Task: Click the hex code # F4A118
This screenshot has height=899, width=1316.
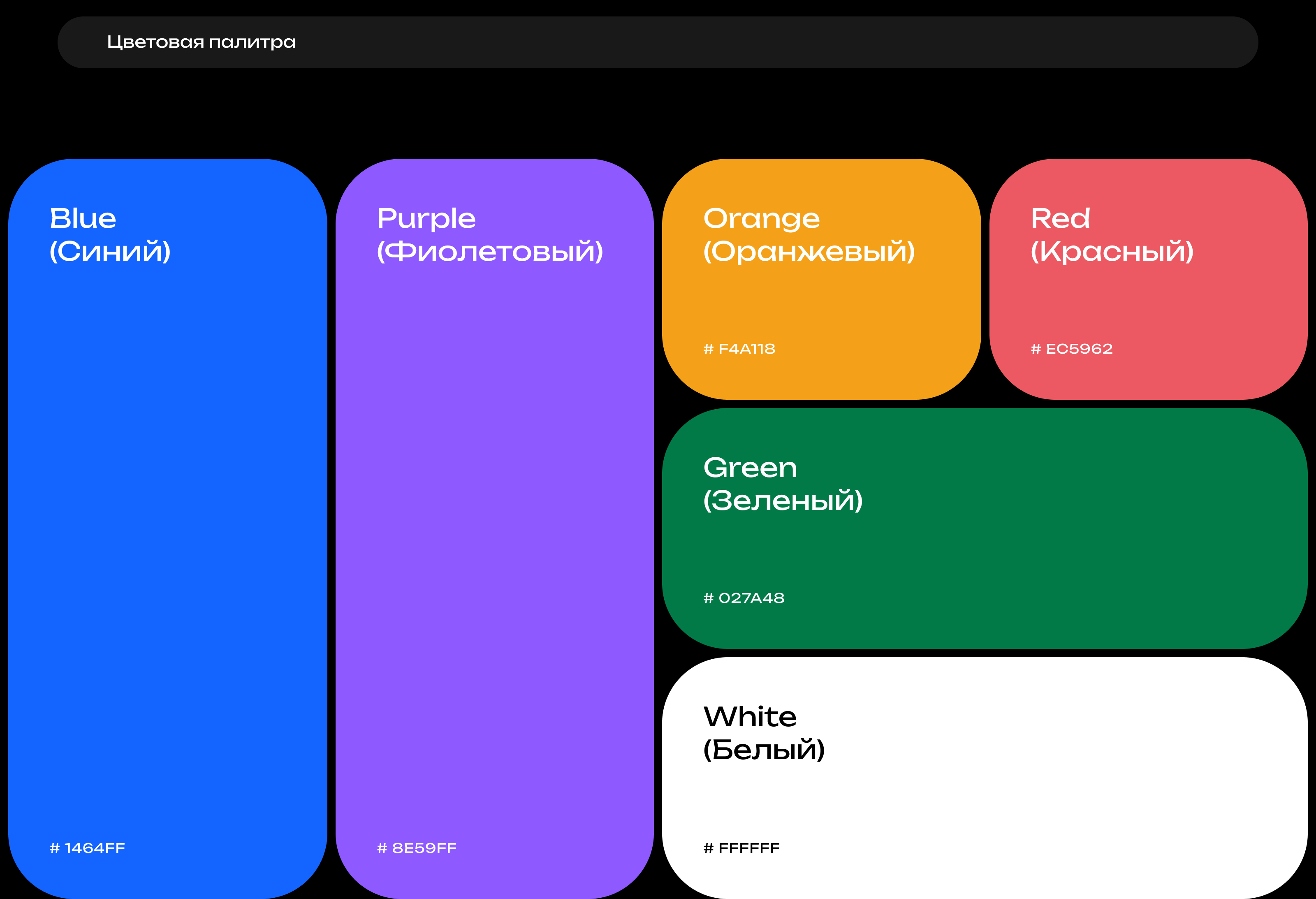Action: click(739, 349)
